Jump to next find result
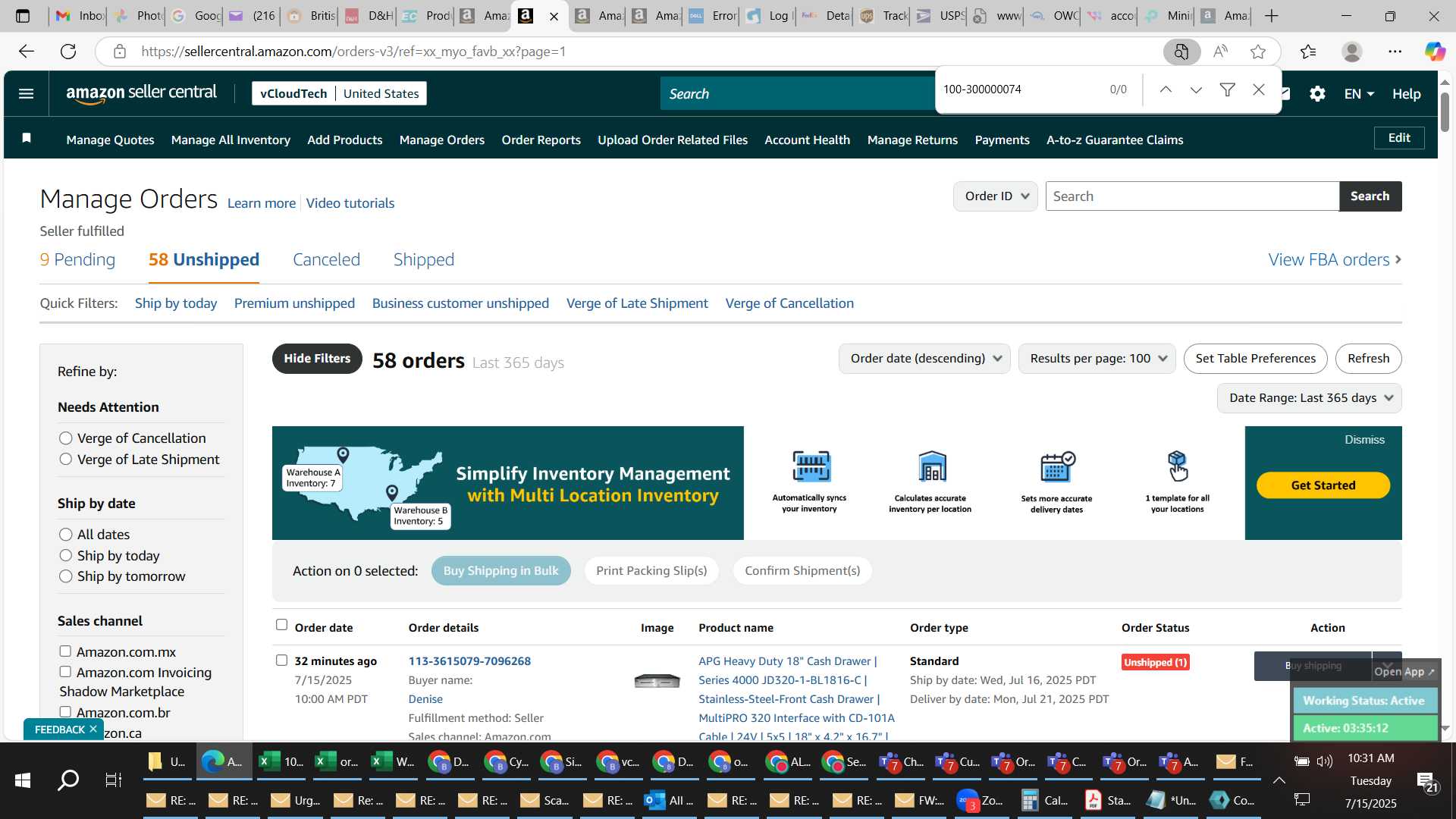Screen dimensions: 1456x819 coord(1196,89)
